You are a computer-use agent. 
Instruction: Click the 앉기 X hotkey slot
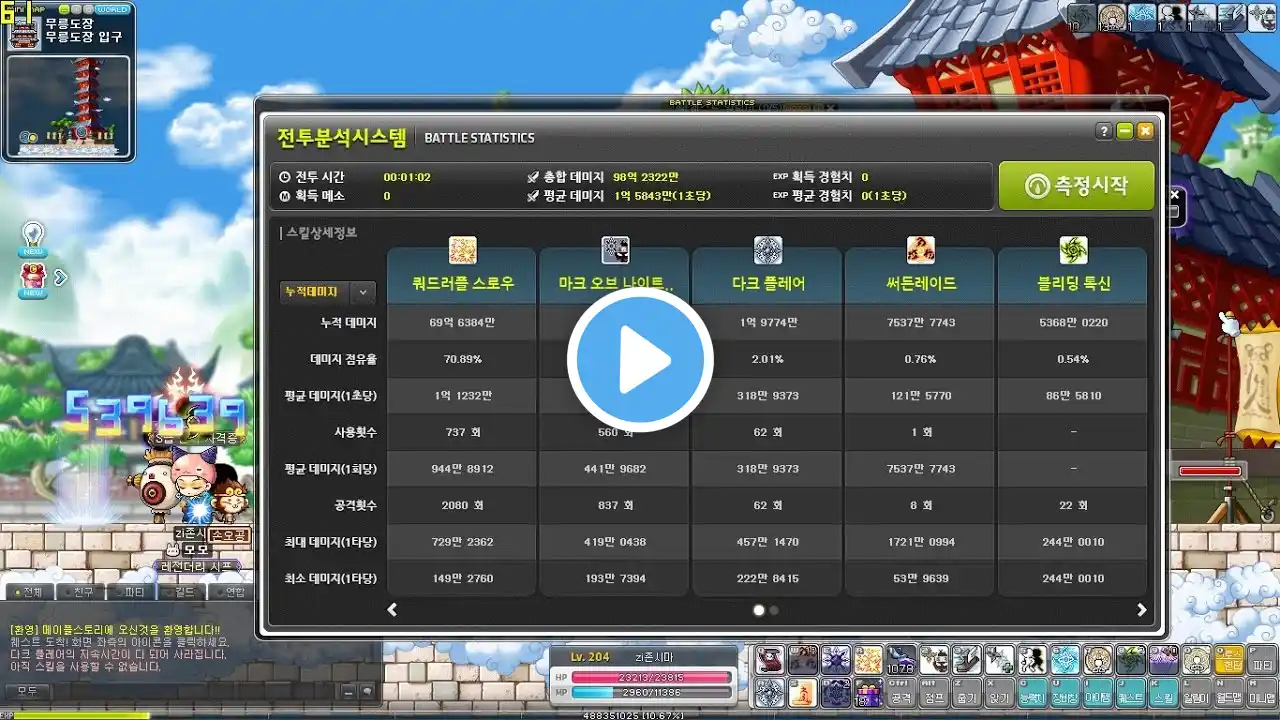pyautogui.click(x=1000, y=693)
